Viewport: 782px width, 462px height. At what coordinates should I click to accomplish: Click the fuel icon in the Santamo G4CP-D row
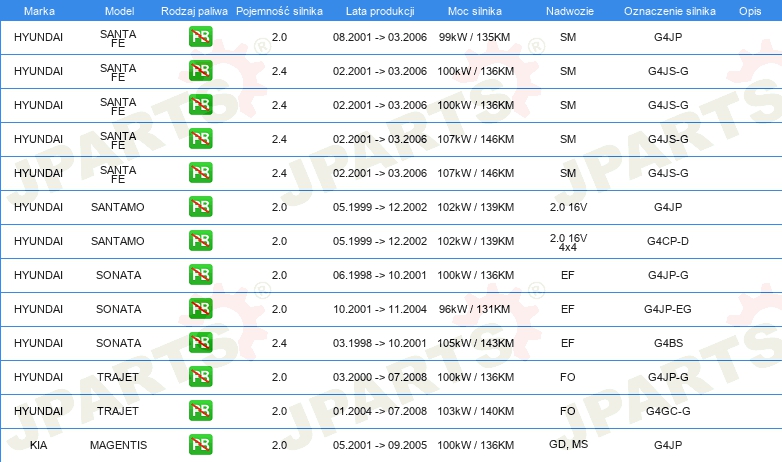[x=200, y=240]
